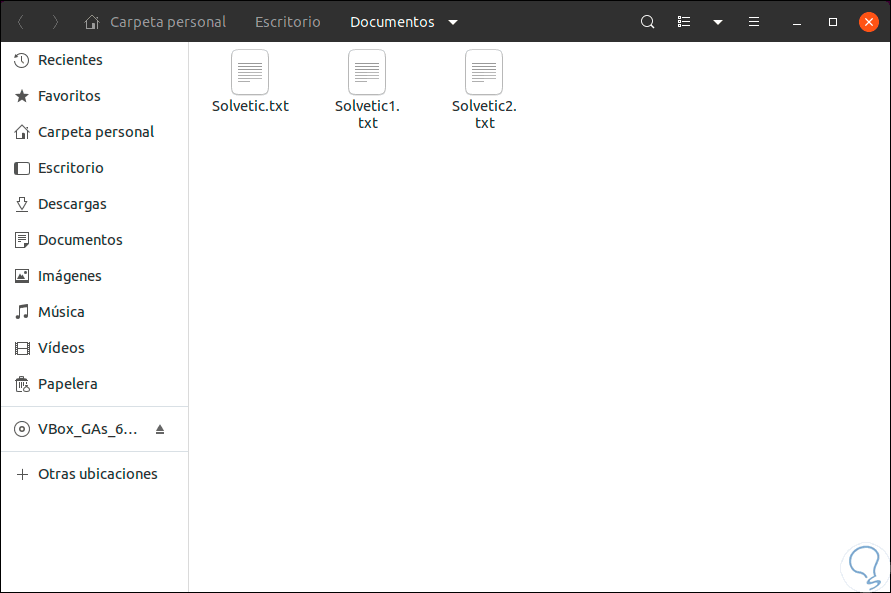This screenshot has height=593, width=891.
Task: Click the Solvetic1.txt file name
Action: pos(367,114)
